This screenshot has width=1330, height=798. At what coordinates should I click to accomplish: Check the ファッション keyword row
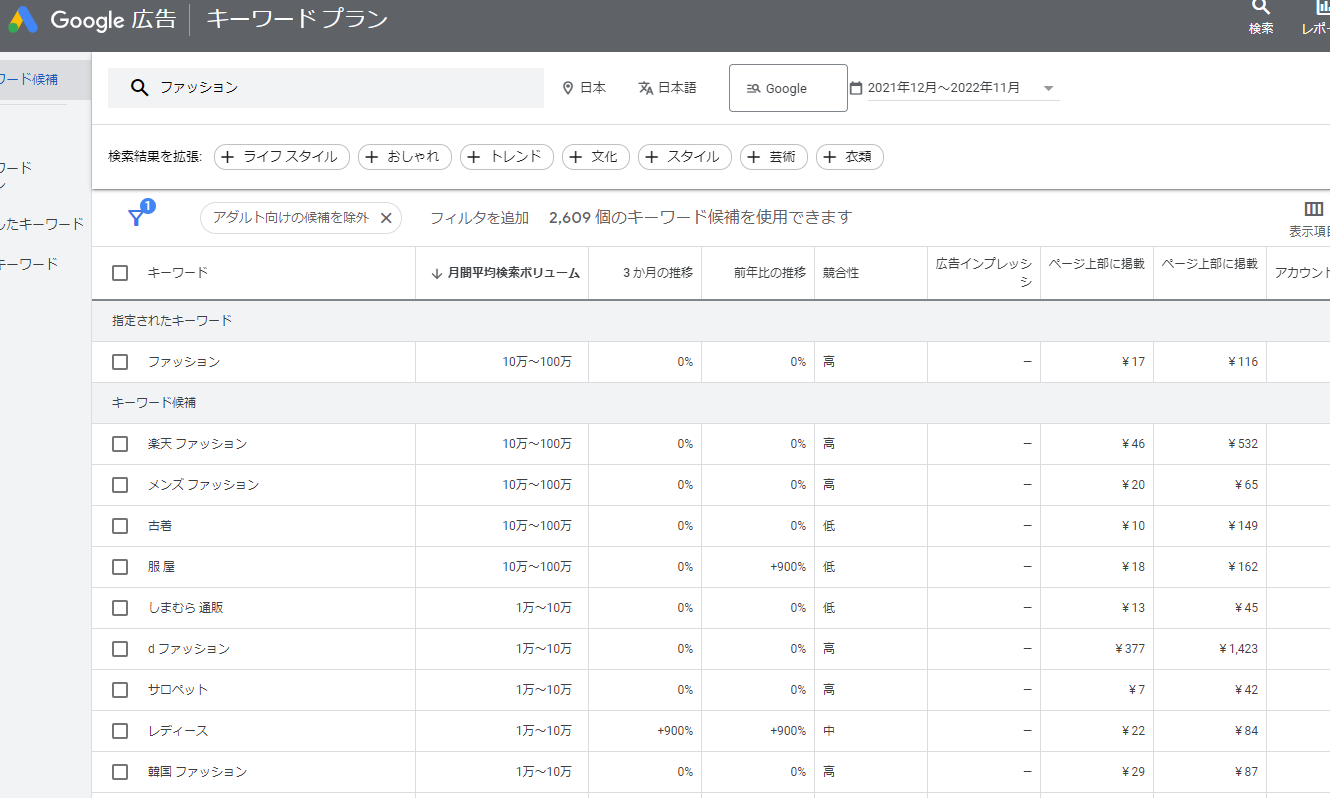tap(120, 362)
